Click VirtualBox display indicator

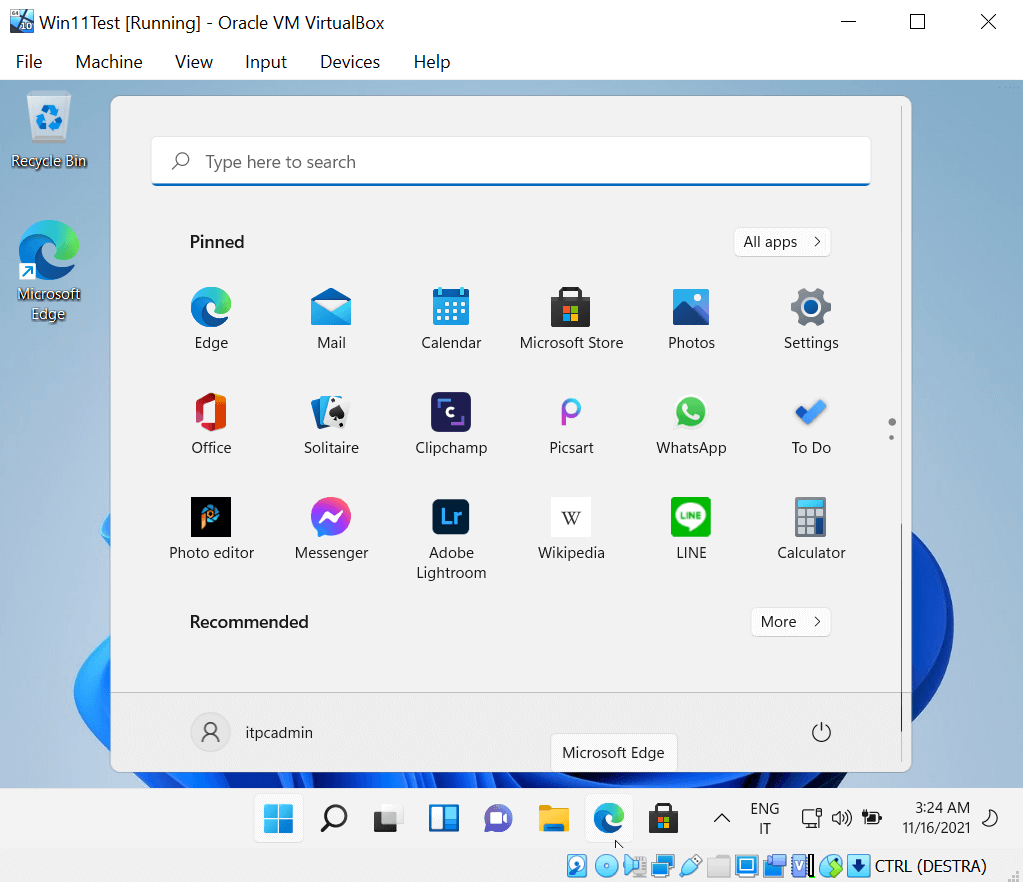pyautogui.click(x=746, y=866)
